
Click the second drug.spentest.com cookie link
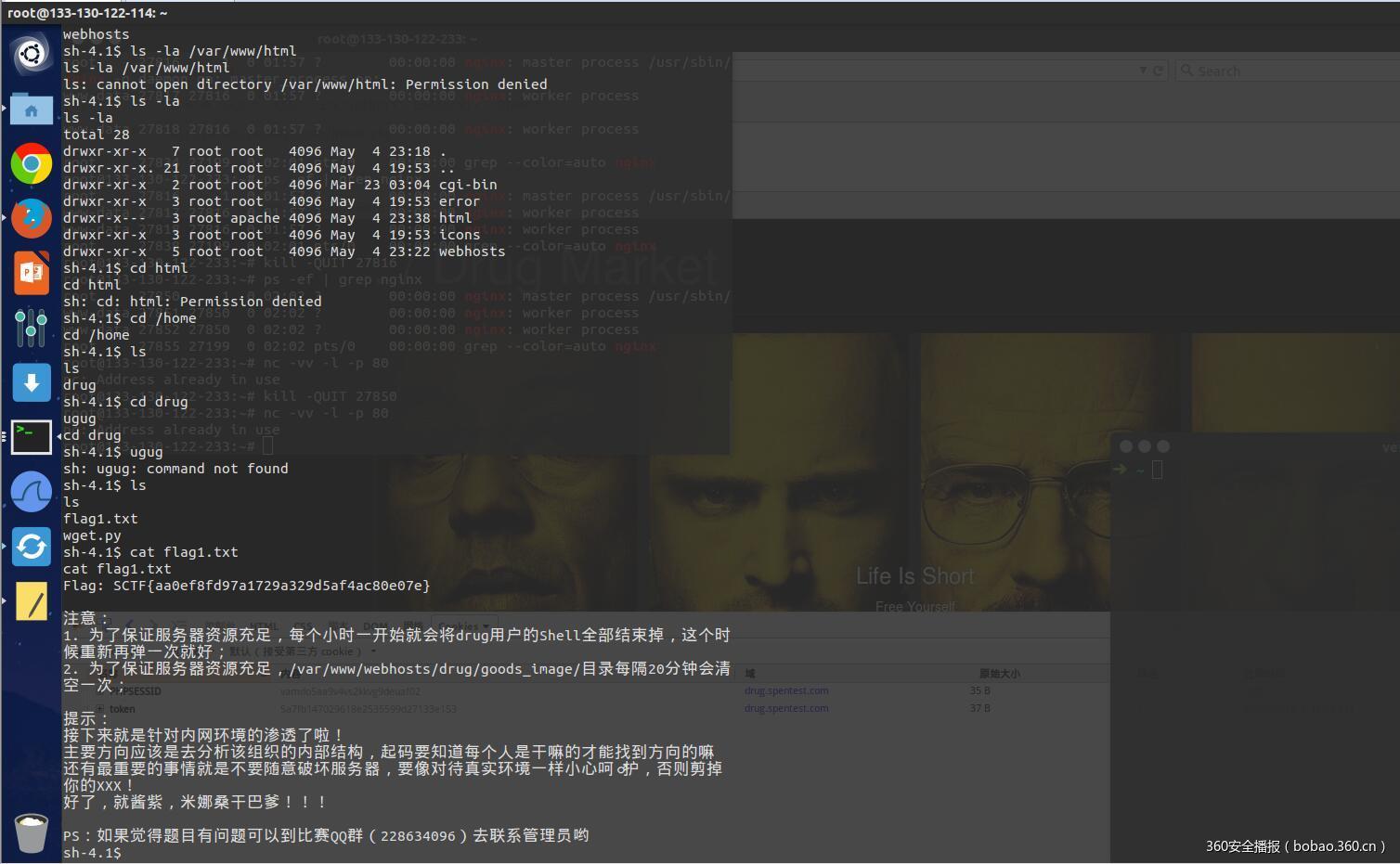785,708
